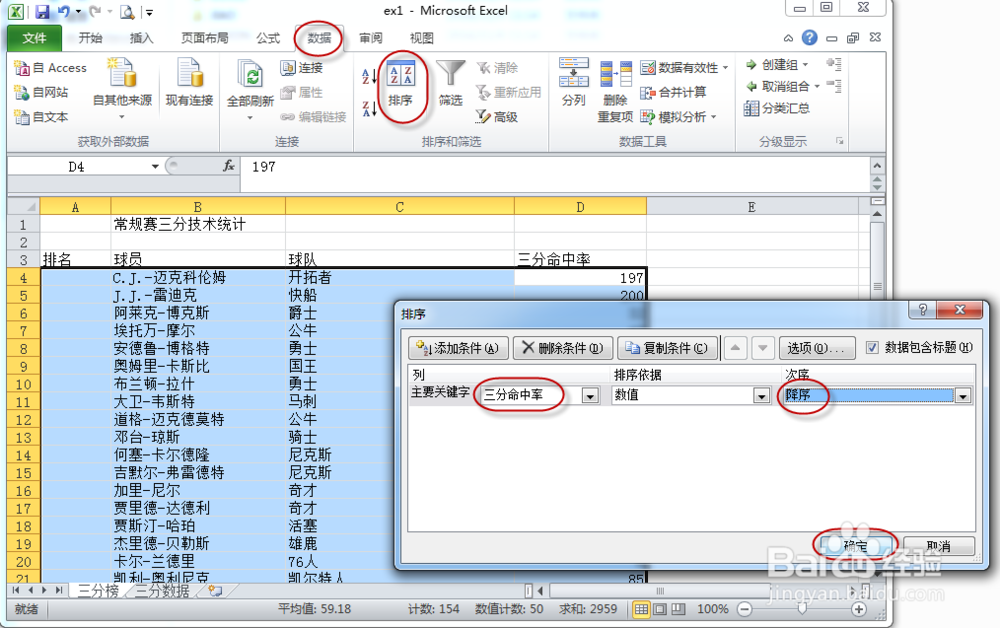Open 模拟分析 what-if analysis menu
This screenshot has height=628, width=1000.
(679, 117)
